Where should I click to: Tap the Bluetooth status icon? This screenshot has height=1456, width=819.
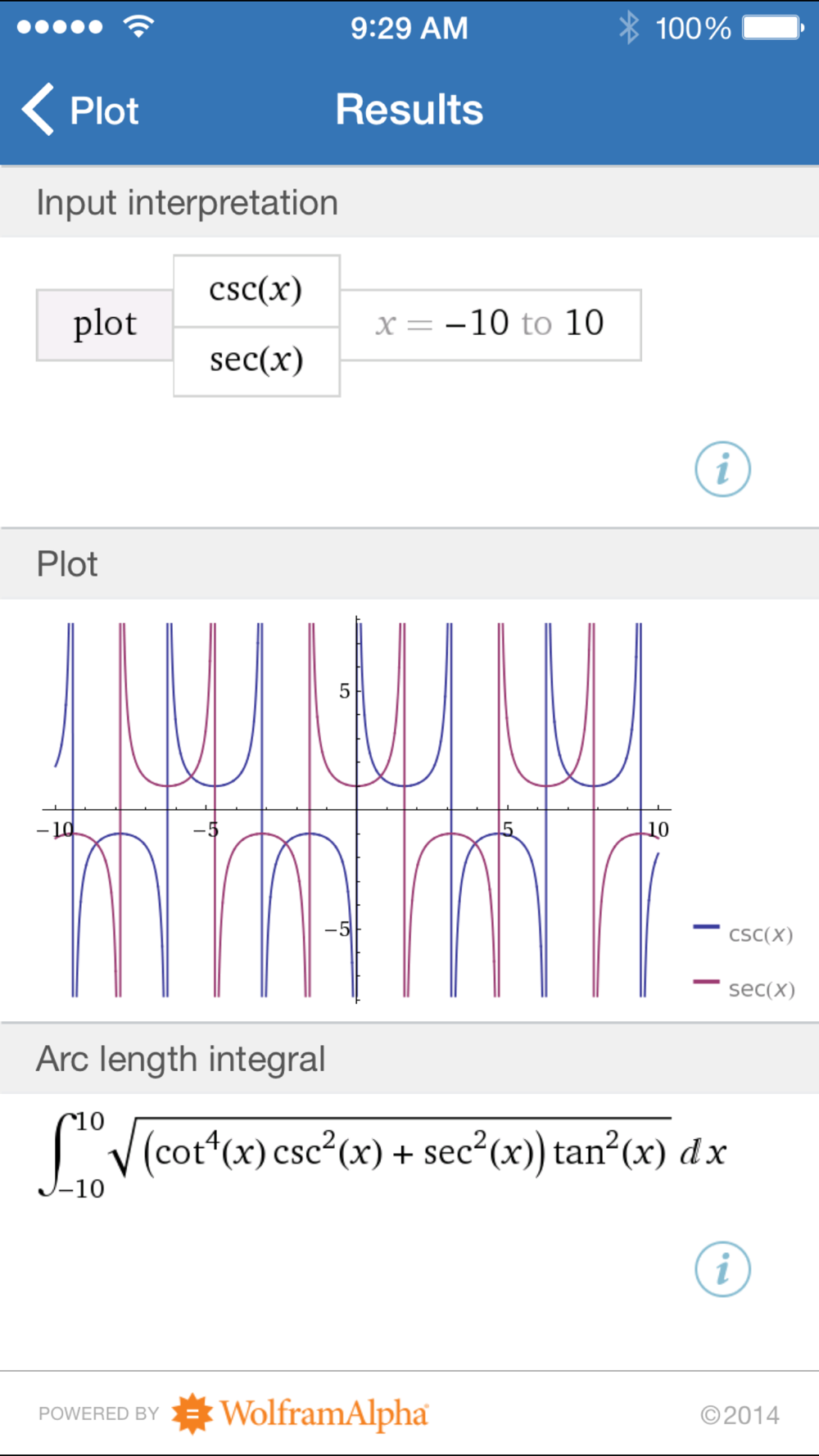(628, 28)
